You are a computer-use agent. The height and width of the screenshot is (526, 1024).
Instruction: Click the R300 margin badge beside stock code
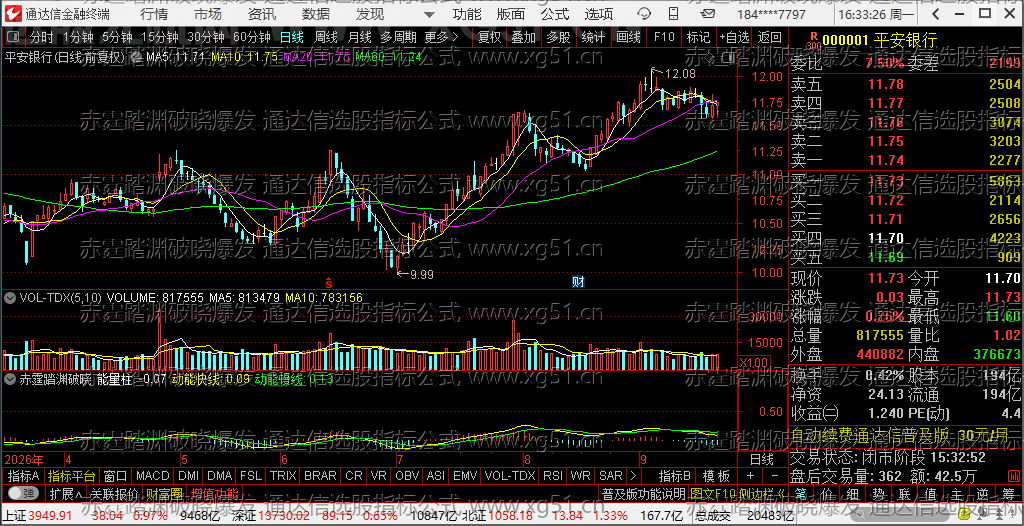pos(813,41)
